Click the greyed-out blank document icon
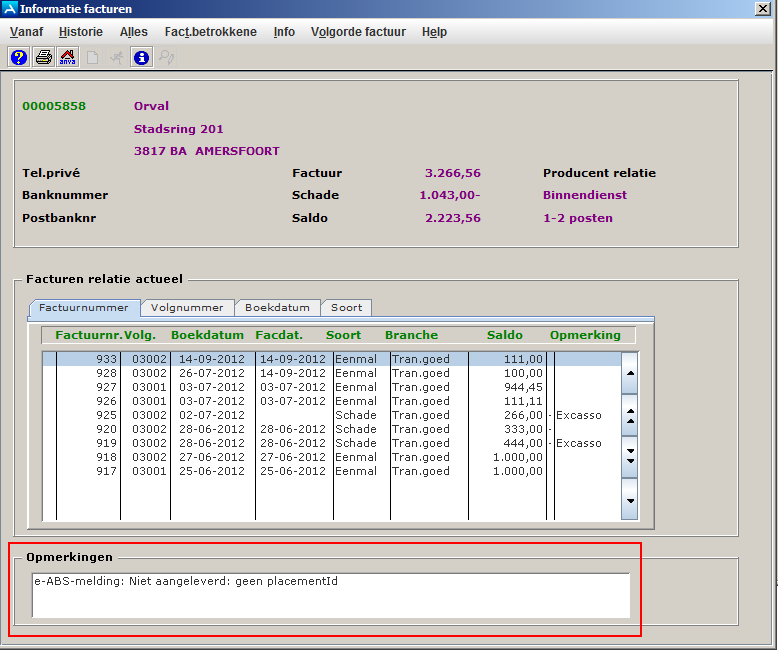Viewport: 778px width, 651px height. (x=92, y=58)
